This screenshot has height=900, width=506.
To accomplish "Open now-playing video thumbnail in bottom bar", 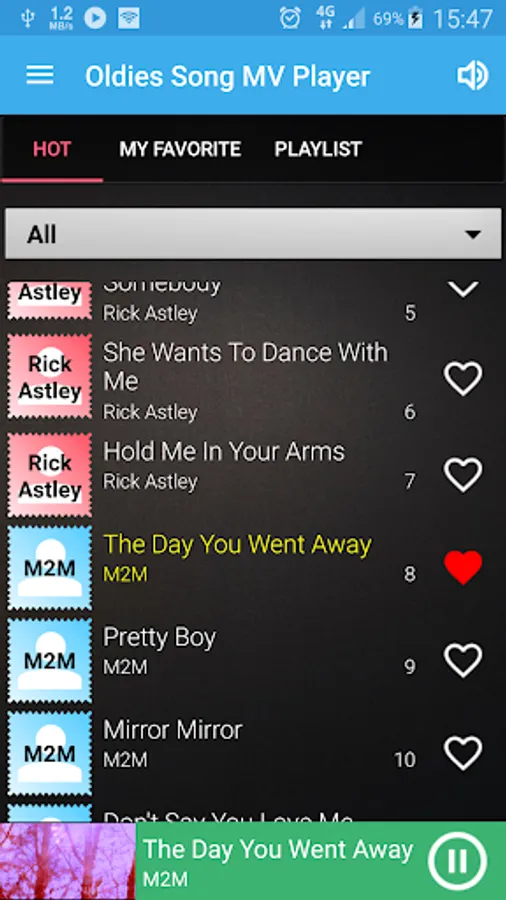I will (x=68, y=861).
